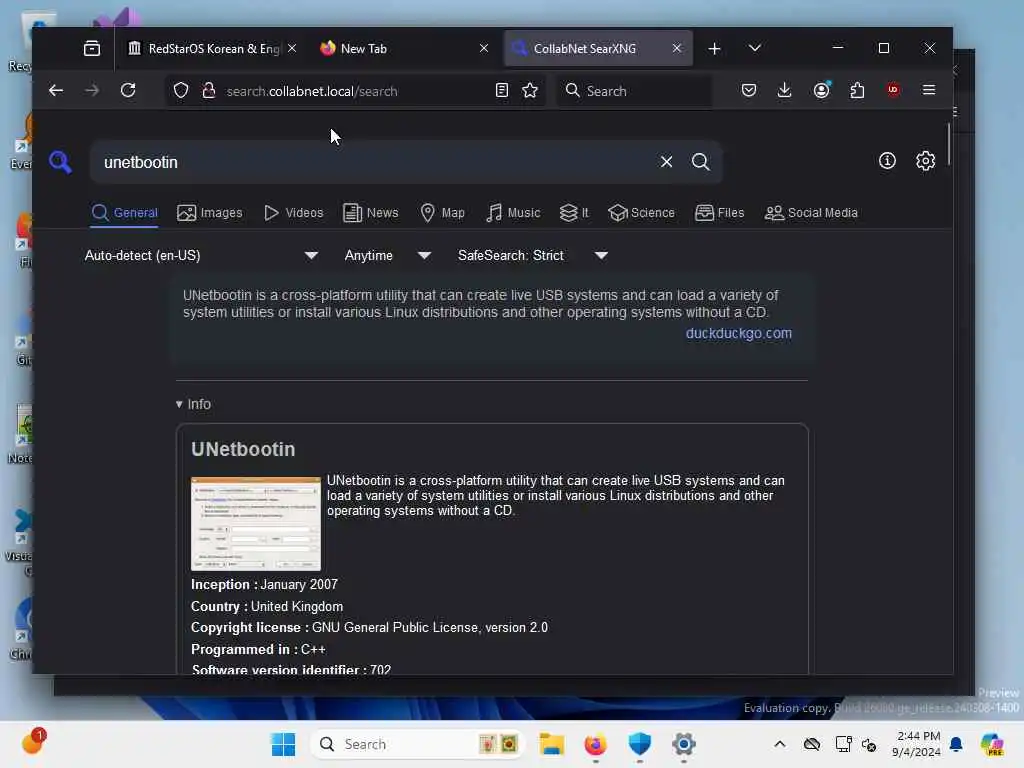Open uBlock Origin extension icon
1024x768 pixels.
[x=893, y=90]
